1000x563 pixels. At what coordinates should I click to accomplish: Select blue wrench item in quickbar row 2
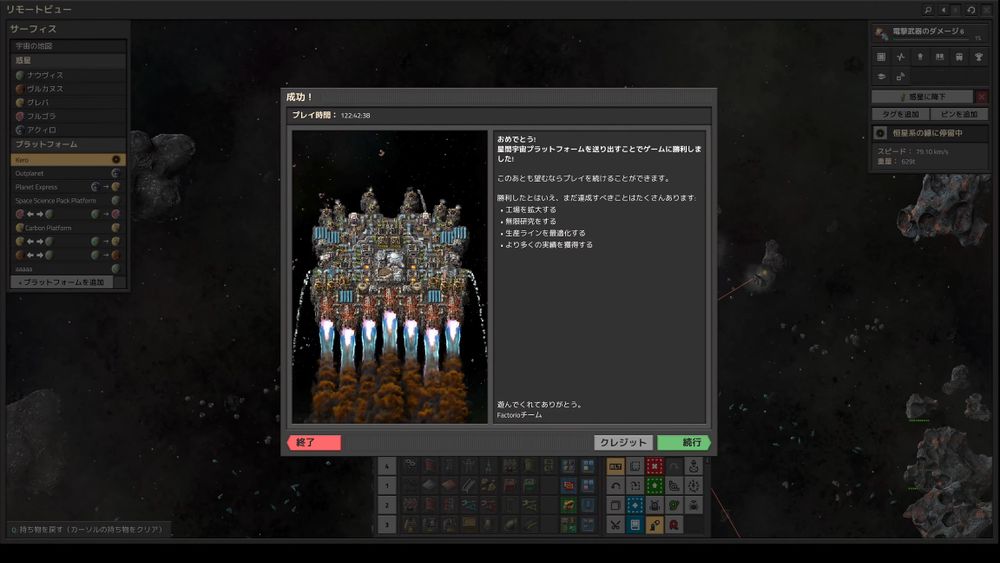(x=469, y=506)
